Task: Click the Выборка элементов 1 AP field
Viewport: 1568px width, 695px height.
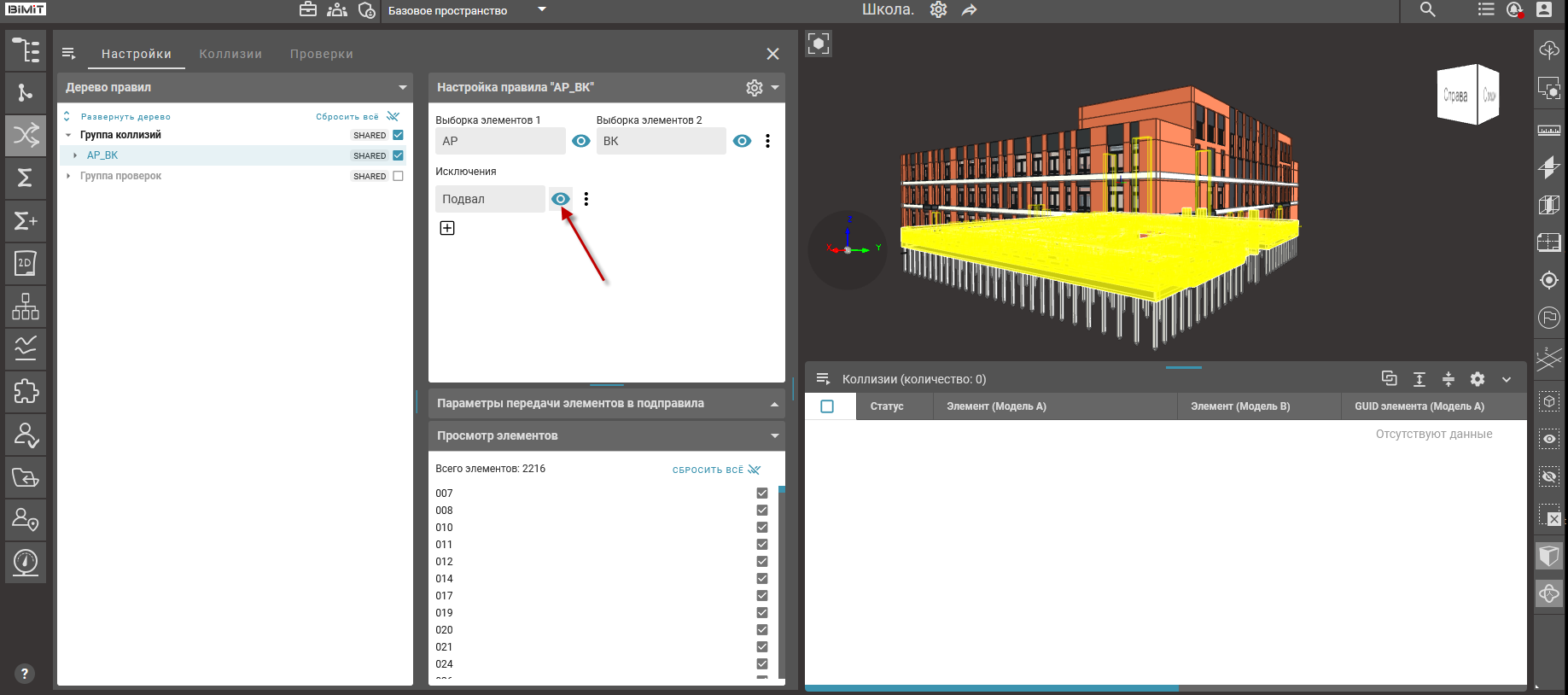Action: [x=499, y=141]
